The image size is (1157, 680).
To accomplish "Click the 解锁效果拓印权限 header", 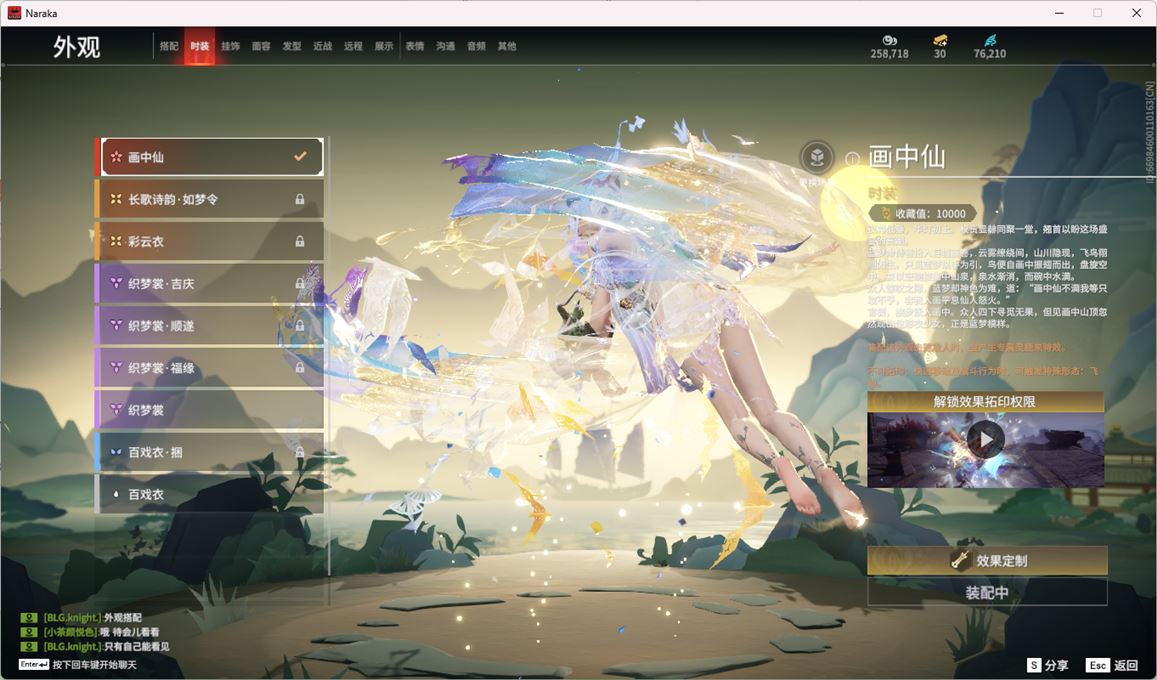I will (x=985, y=402).
